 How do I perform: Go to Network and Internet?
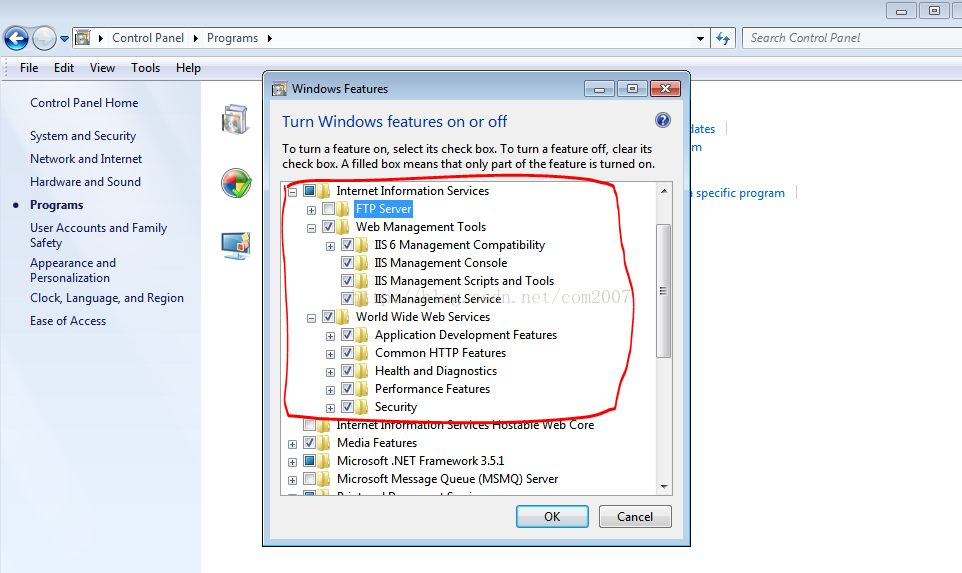86,159
